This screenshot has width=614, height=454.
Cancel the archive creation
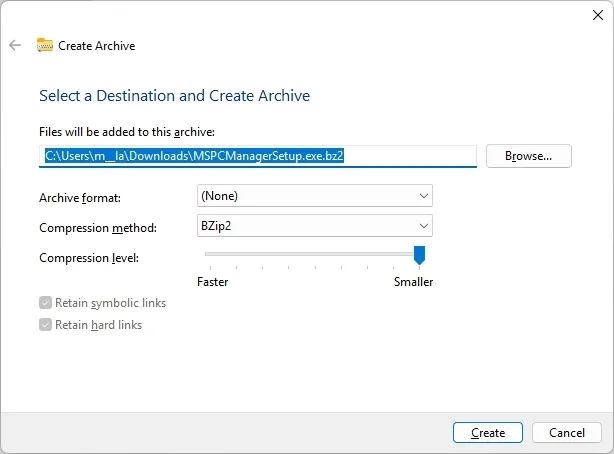pos(567,433)
